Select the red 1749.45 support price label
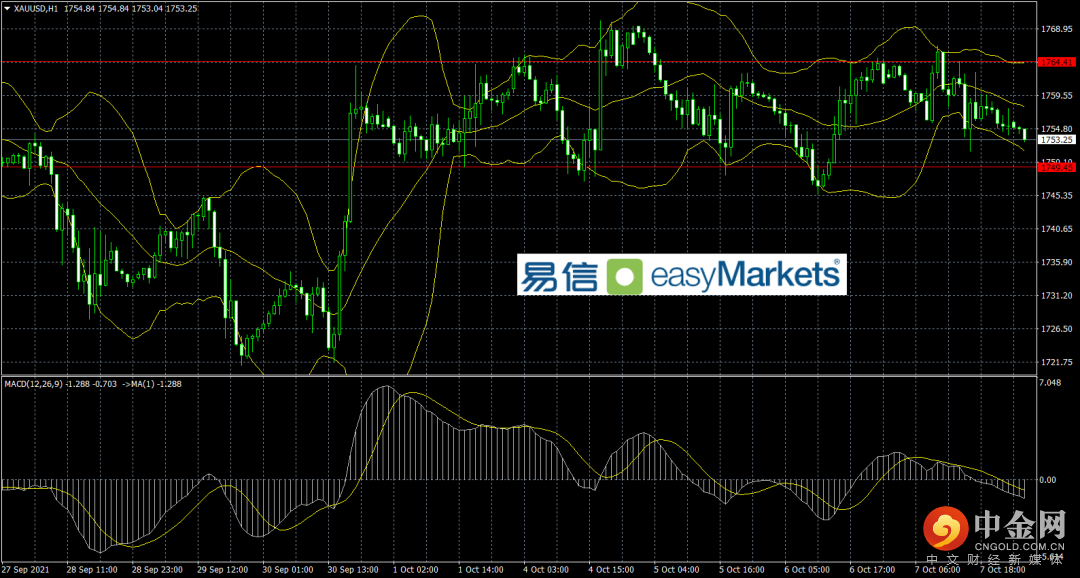The width and height of the screenshot is (1080, 578). click(x=1057, y=167)
